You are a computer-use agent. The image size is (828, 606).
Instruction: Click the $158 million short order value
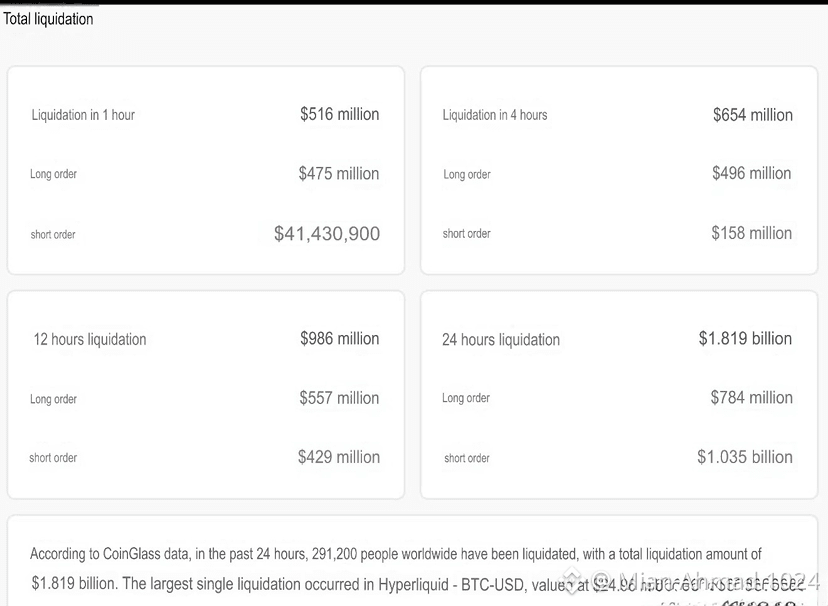click(x=751, y=233)
